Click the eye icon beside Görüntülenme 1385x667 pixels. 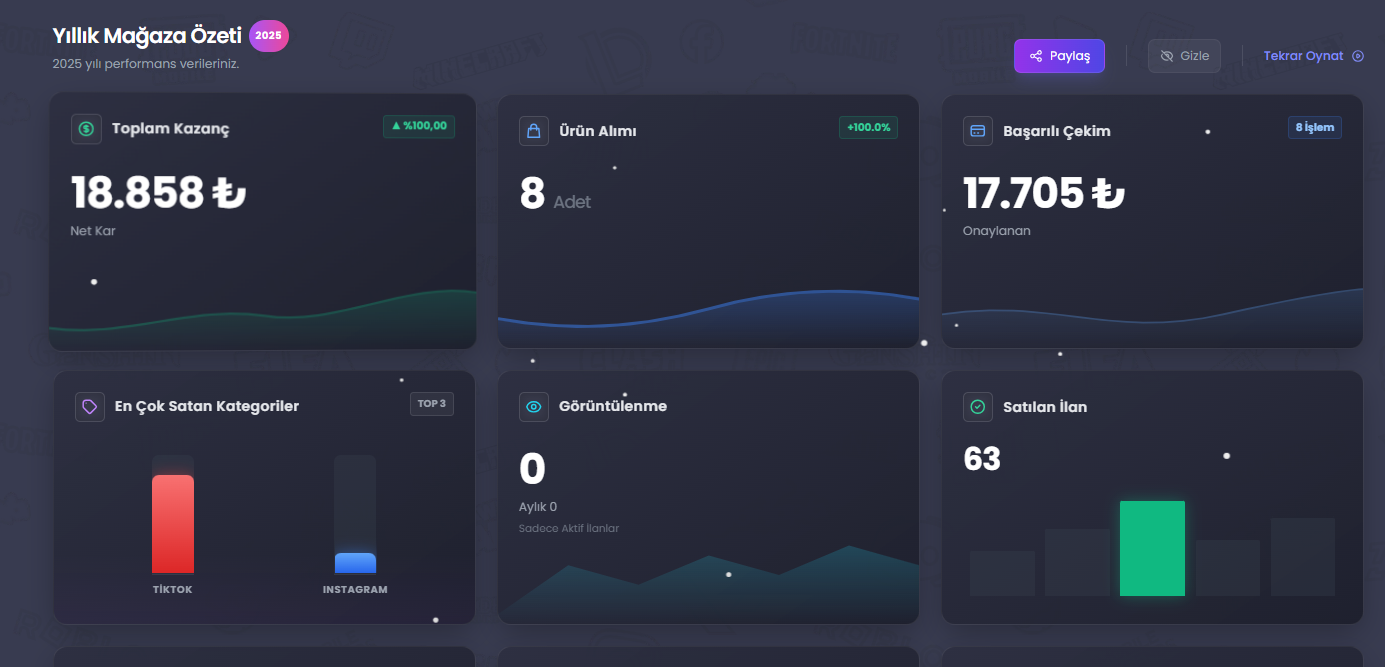[x=534, y=406]
